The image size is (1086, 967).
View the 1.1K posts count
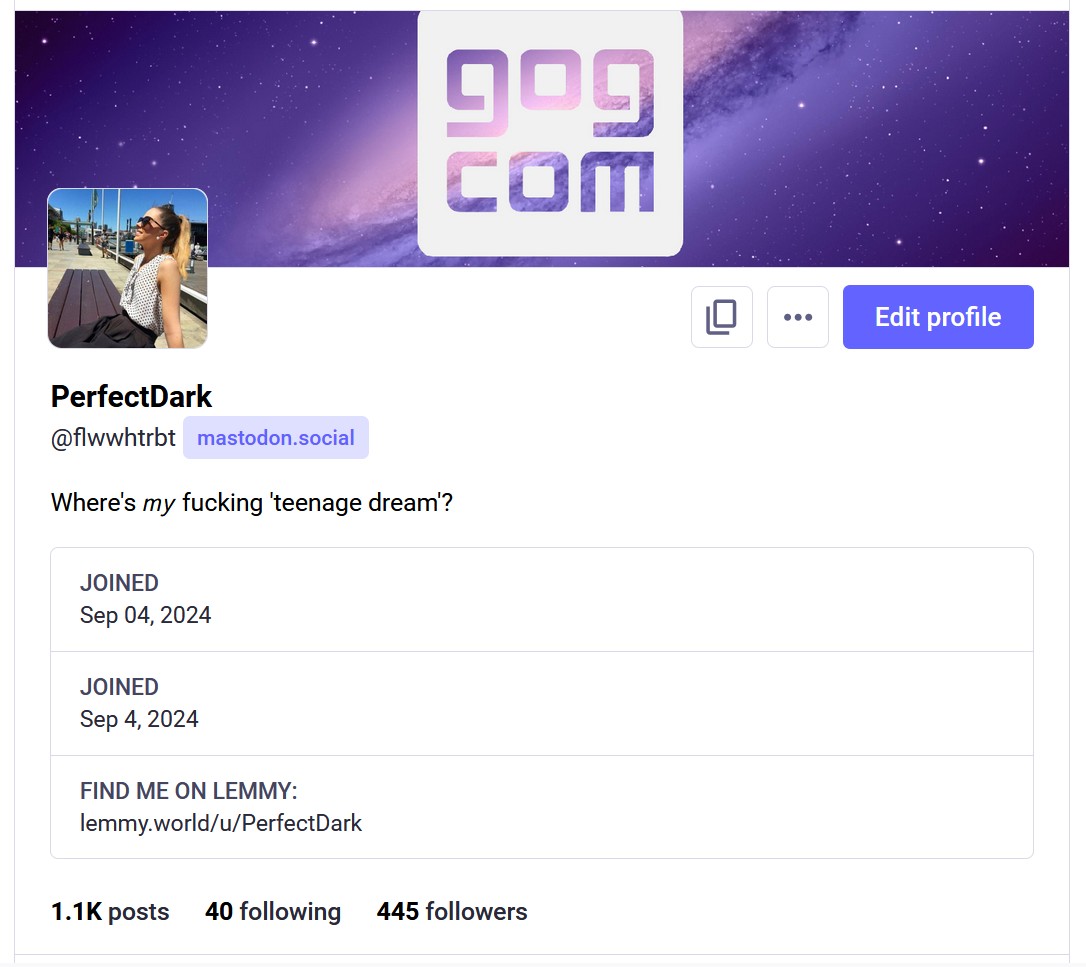point(110,912)
